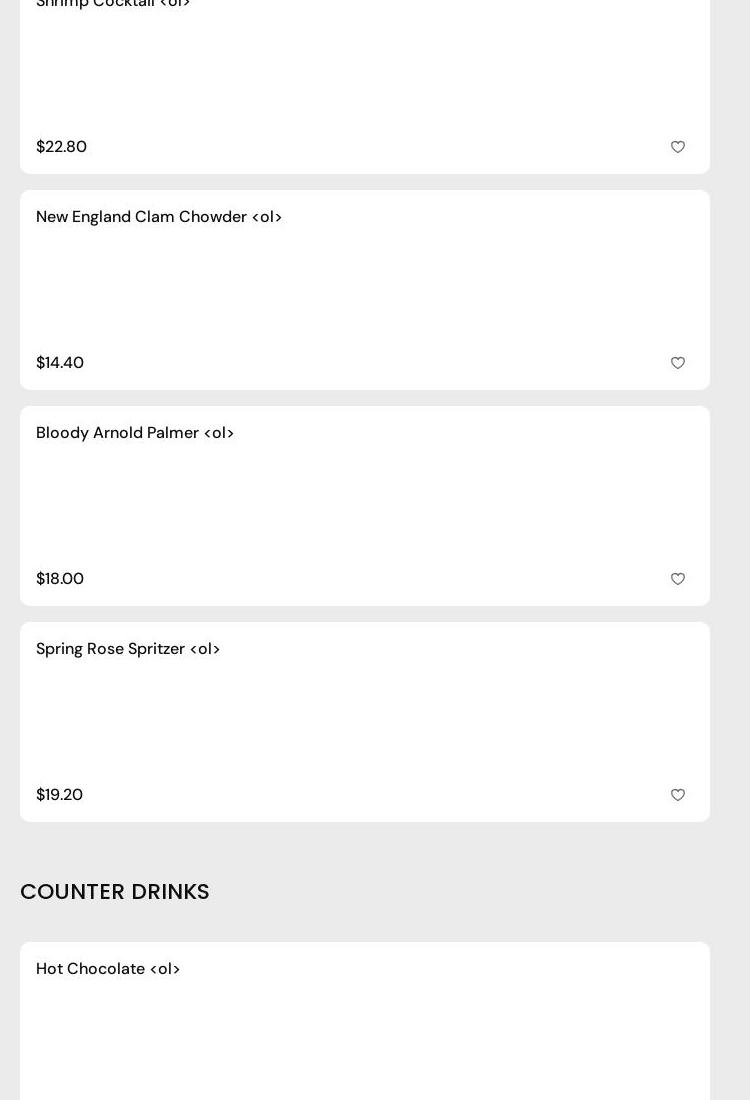750x1100 pixels.
Task: Click the partially visible Shrimp Cocktail title
Action: tap(113, 4)
